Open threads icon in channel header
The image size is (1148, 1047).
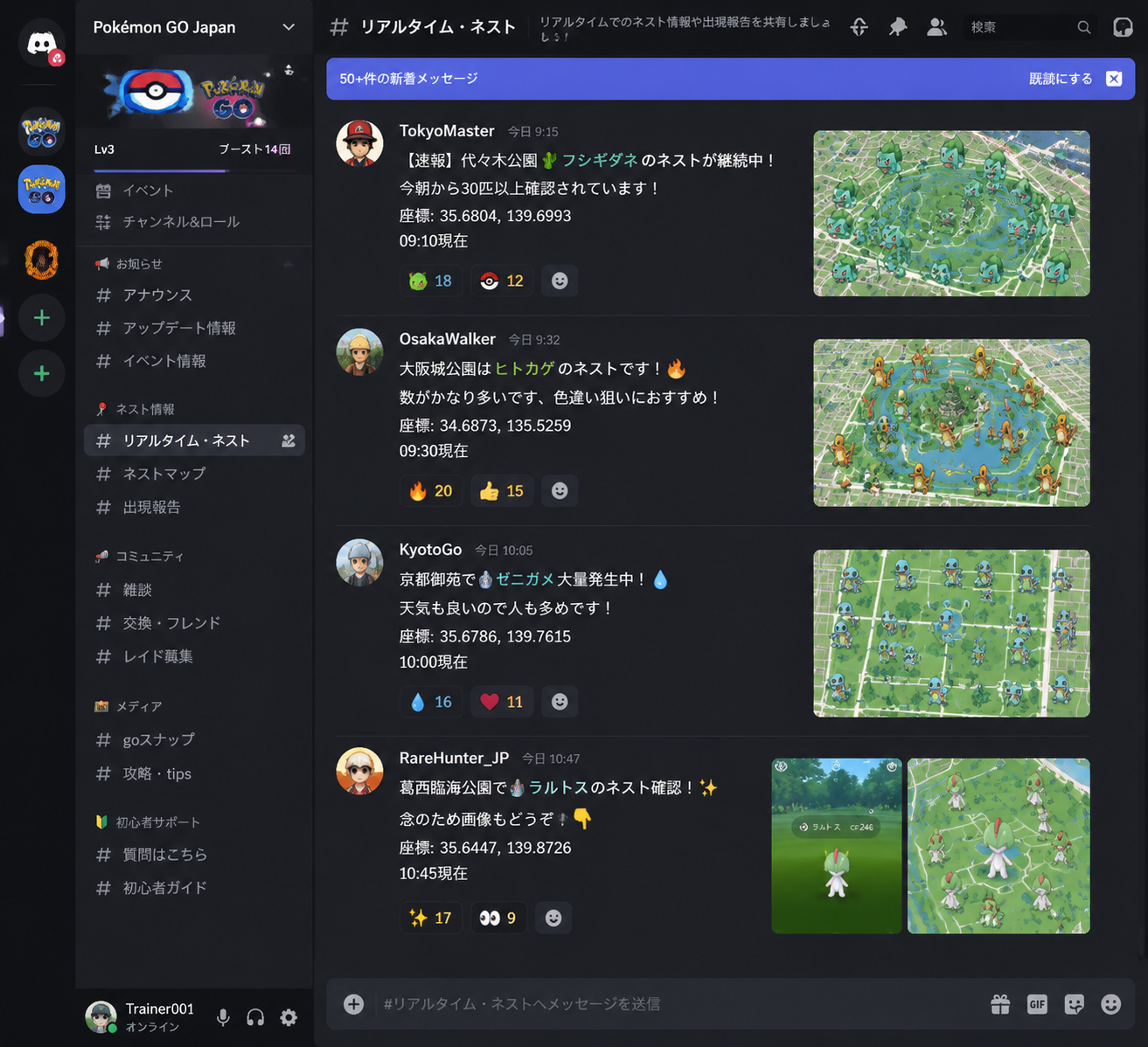[859, 27]
